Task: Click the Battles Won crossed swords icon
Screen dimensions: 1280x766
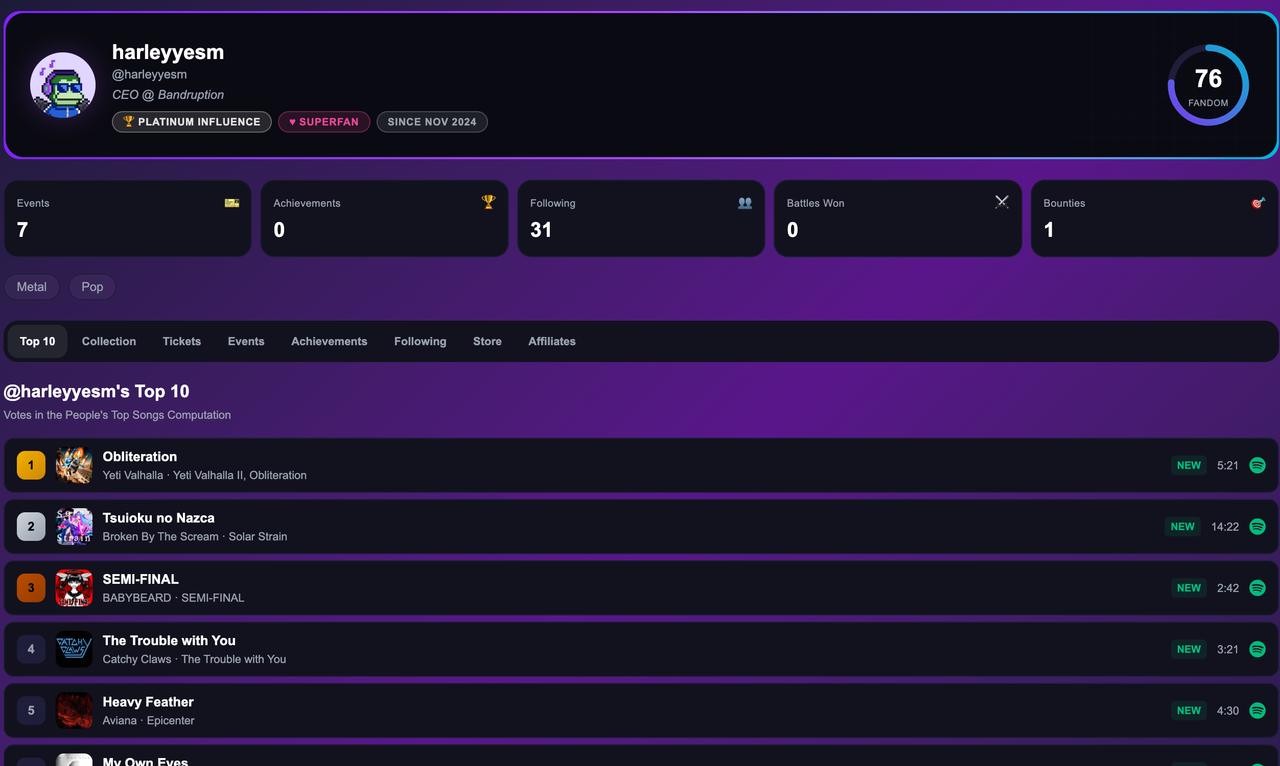Action: 1002,202
